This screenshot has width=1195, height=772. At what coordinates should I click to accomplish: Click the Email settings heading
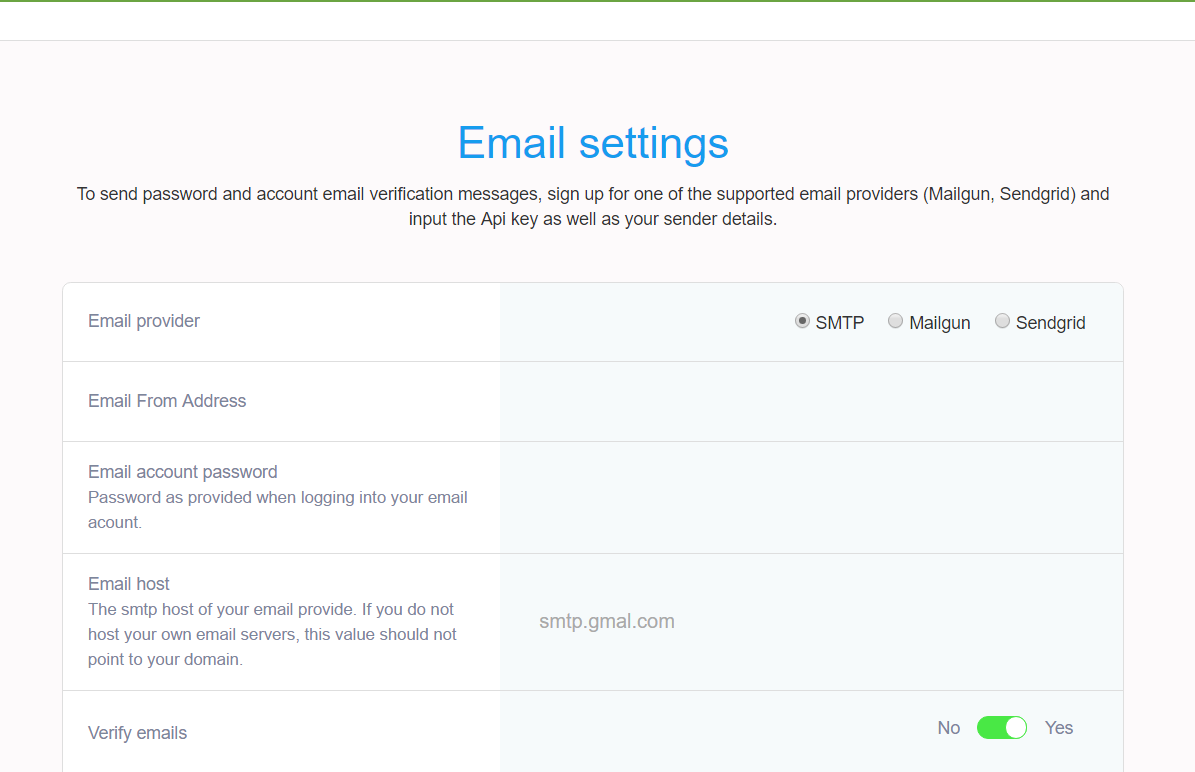(x=593, y=143)
